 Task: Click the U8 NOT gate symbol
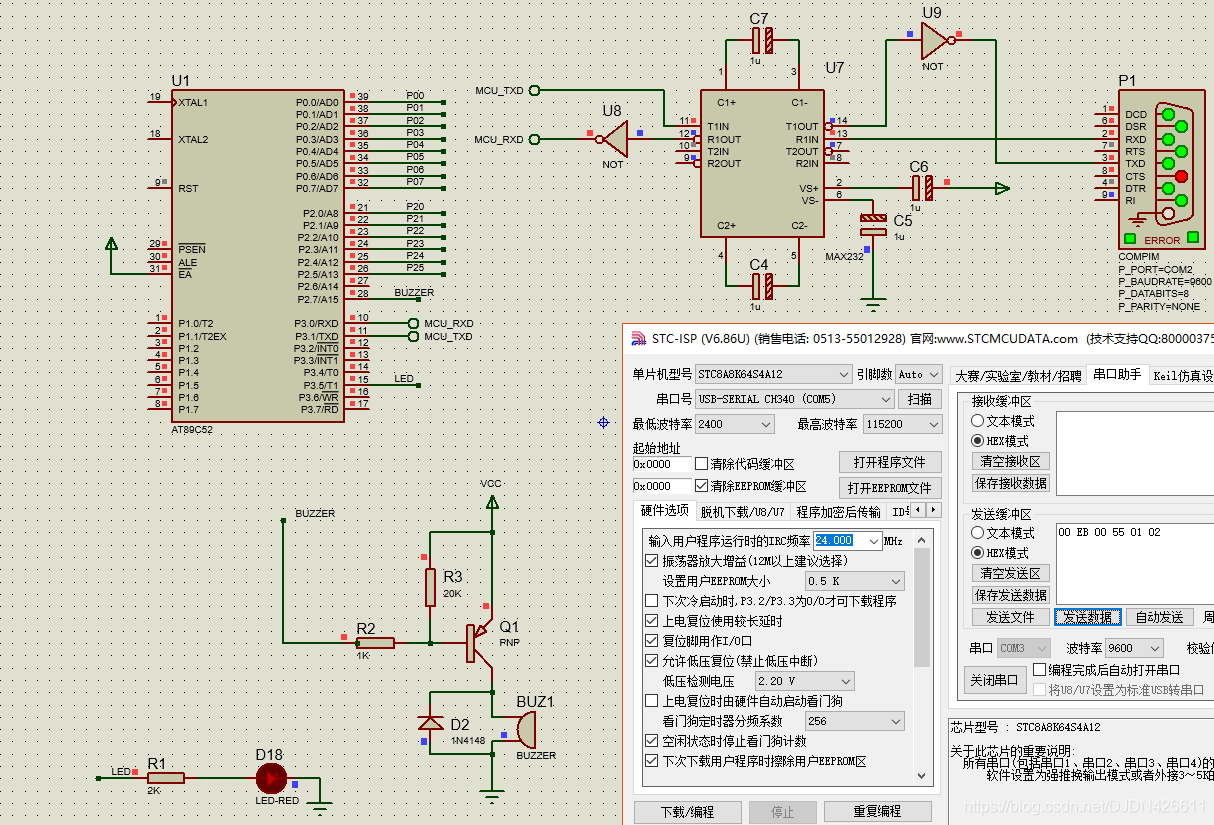point(614,139)
